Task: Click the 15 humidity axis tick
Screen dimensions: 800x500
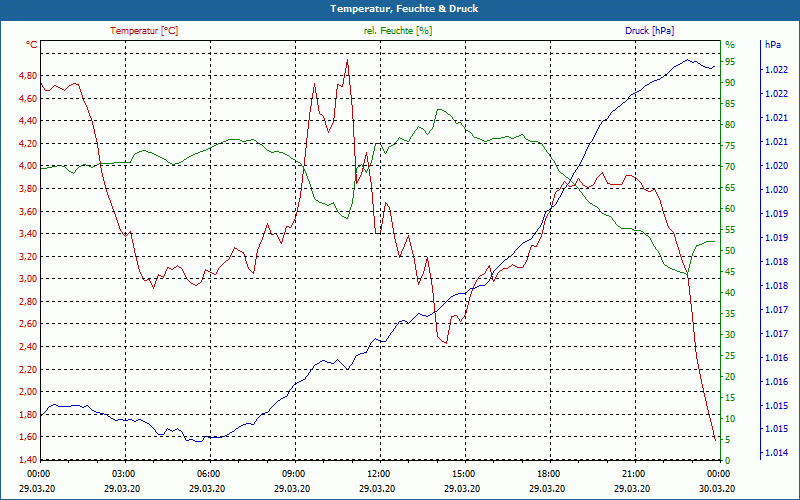Action: [730, 397]
